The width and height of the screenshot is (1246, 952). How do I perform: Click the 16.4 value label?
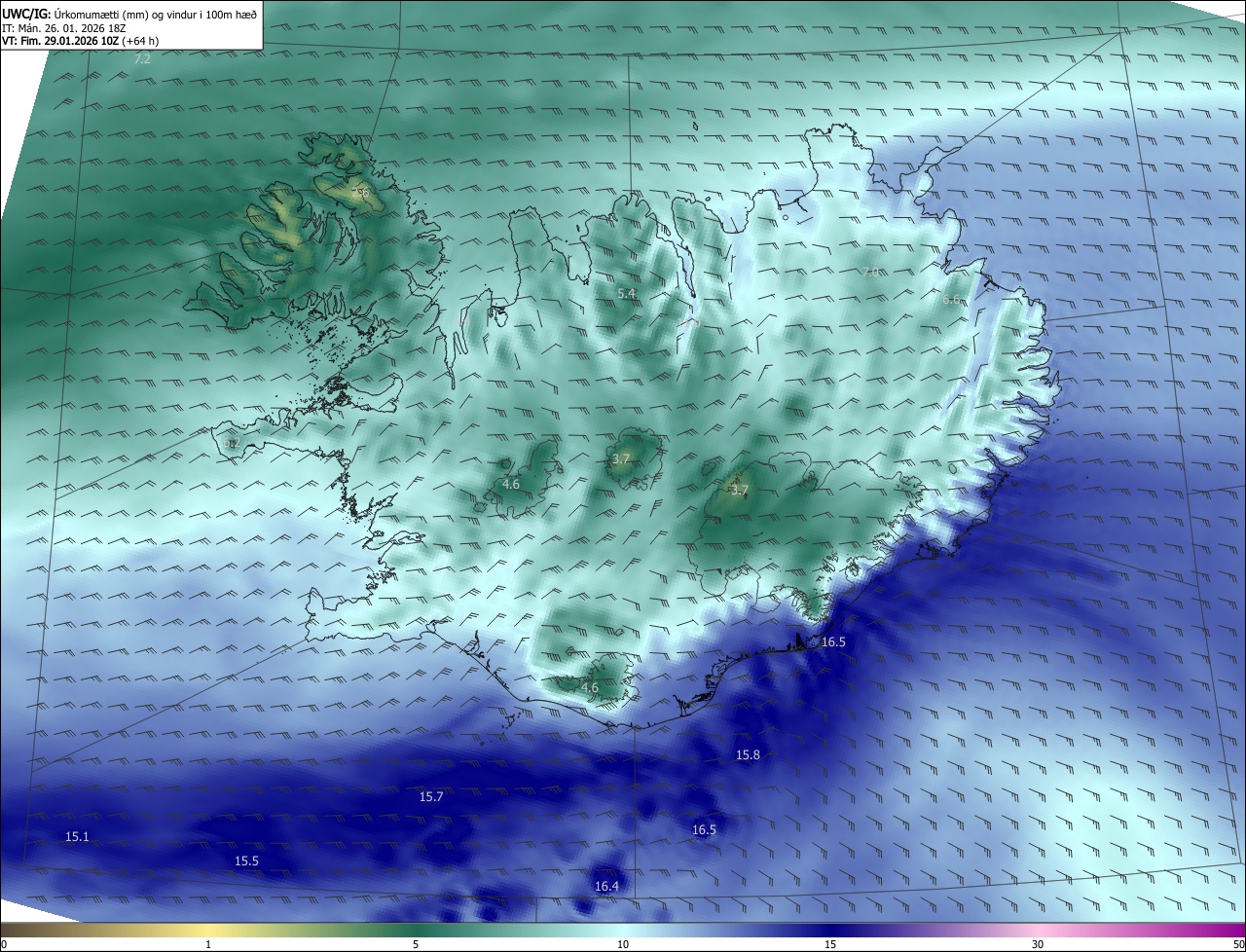point(606,886)
